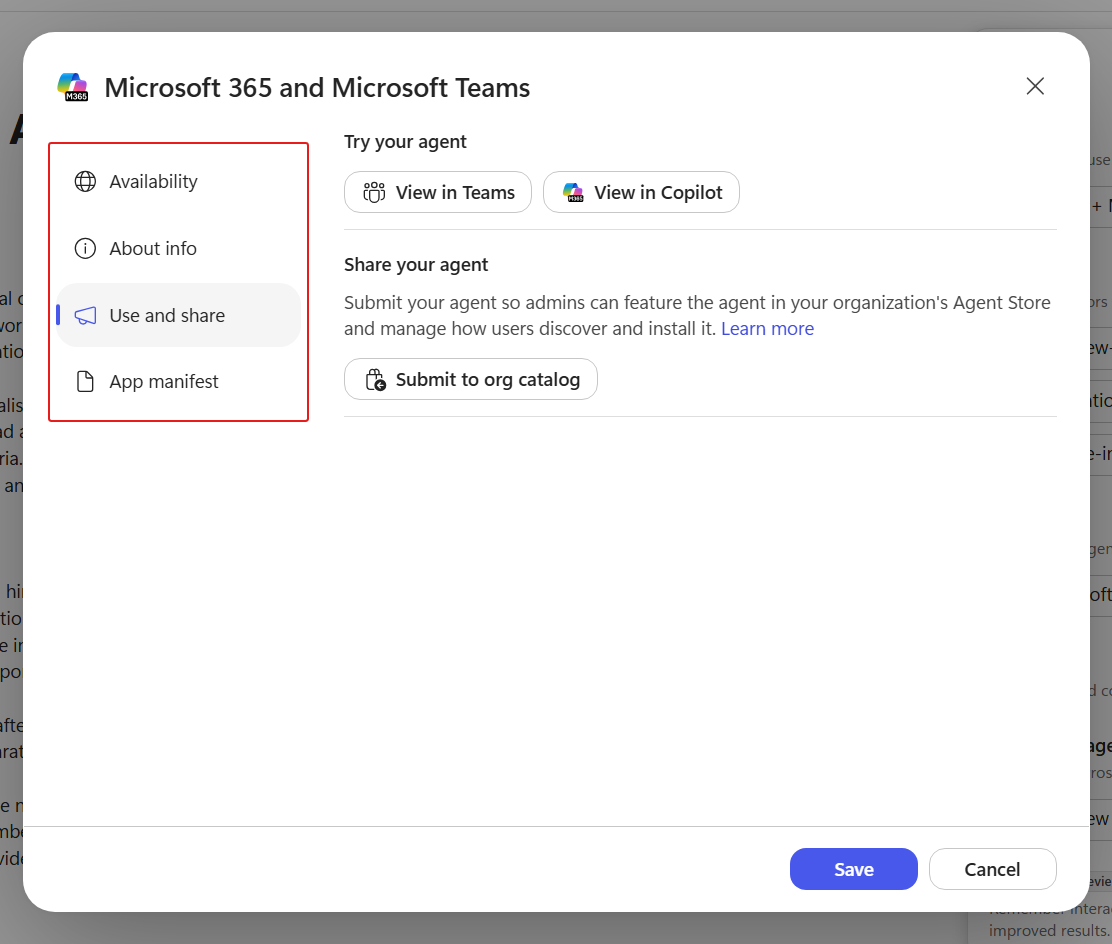Open the App manifest section
Image resolution: width=1112 pixels, height=944 pixels.
[179, 382]
